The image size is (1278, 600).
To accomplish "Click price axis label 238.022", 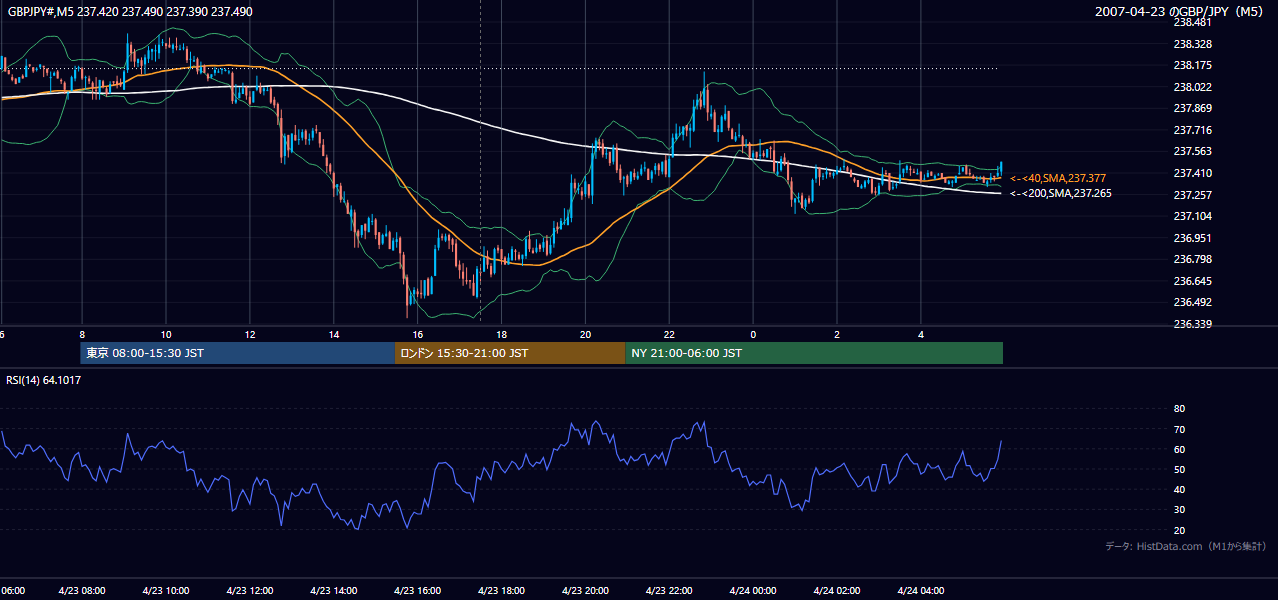I will [1192, 87].
